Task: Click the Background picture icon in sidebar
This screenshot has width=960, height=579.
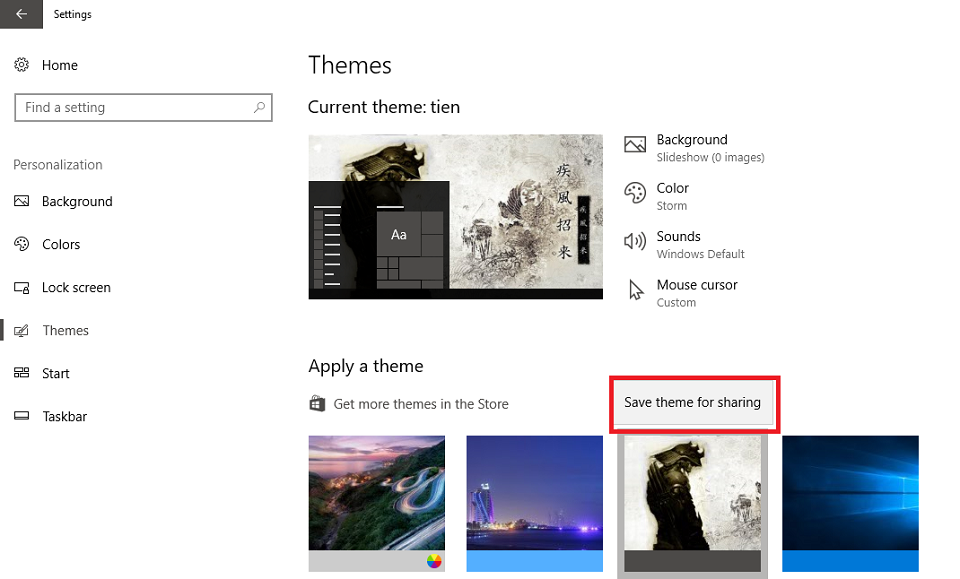Action: [x=21, y=201]
